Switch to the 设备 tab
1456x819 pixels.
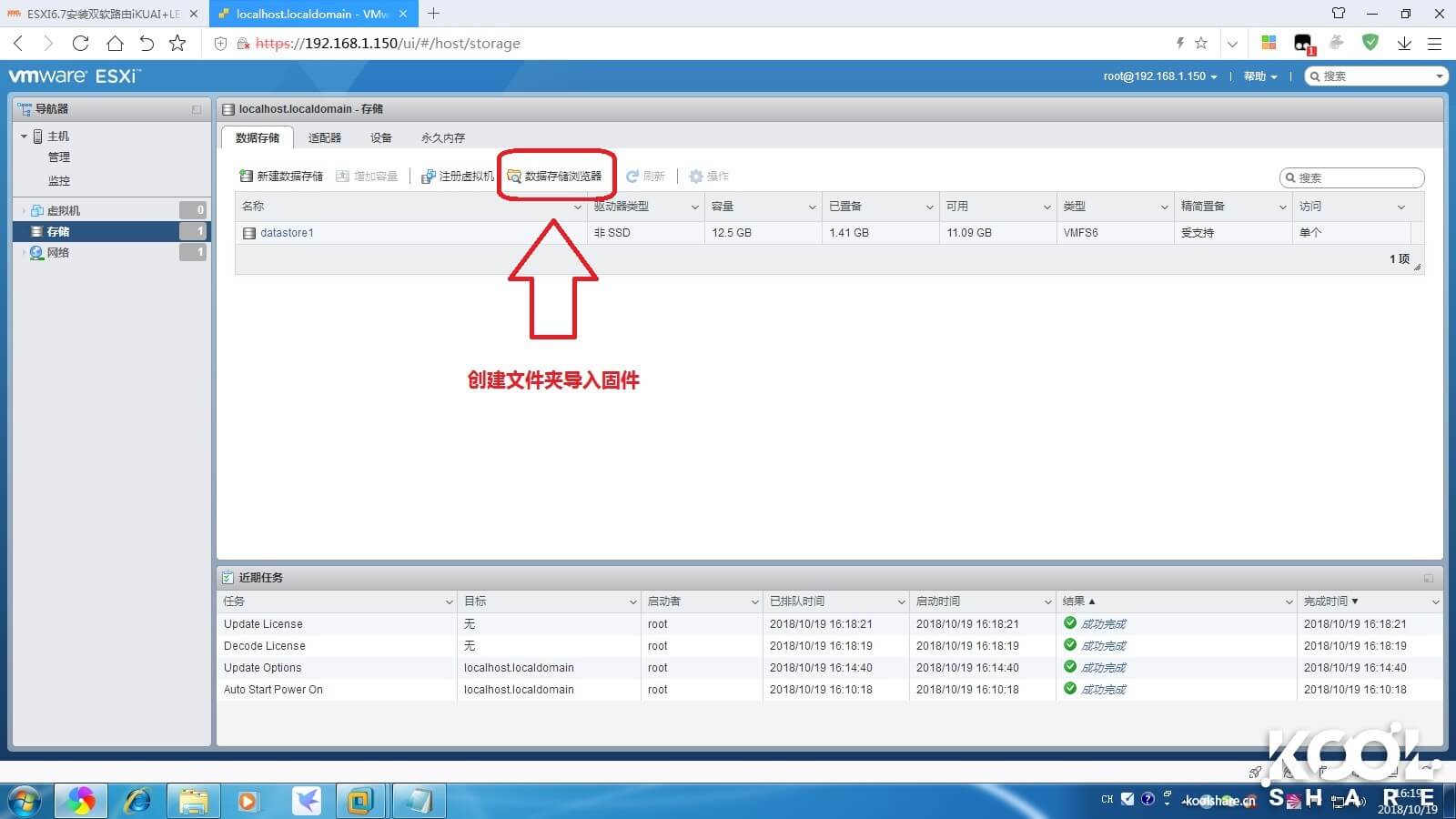coord(381,137)
